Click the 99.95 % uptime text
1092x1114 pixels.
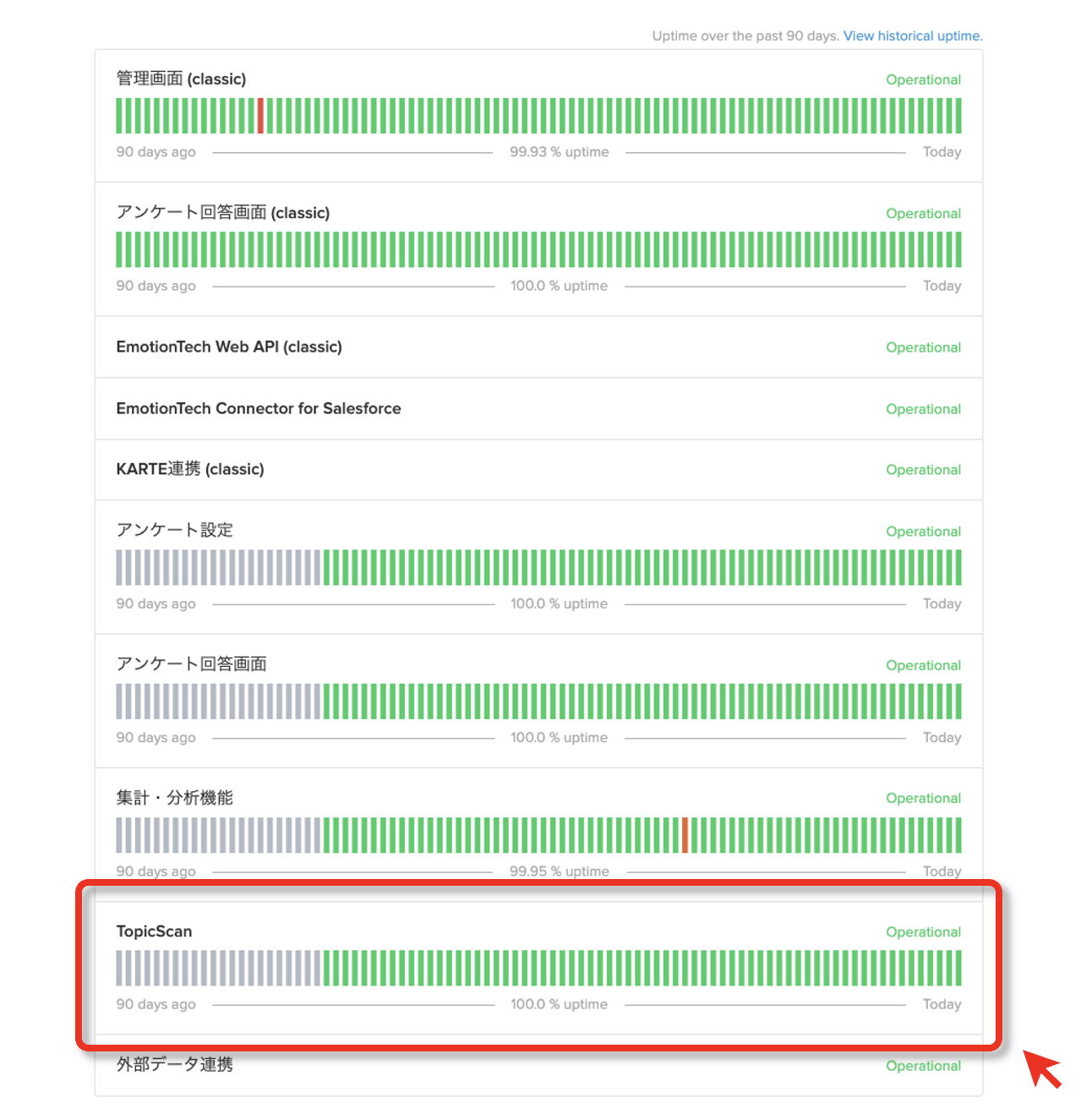(x=559, y=871)
